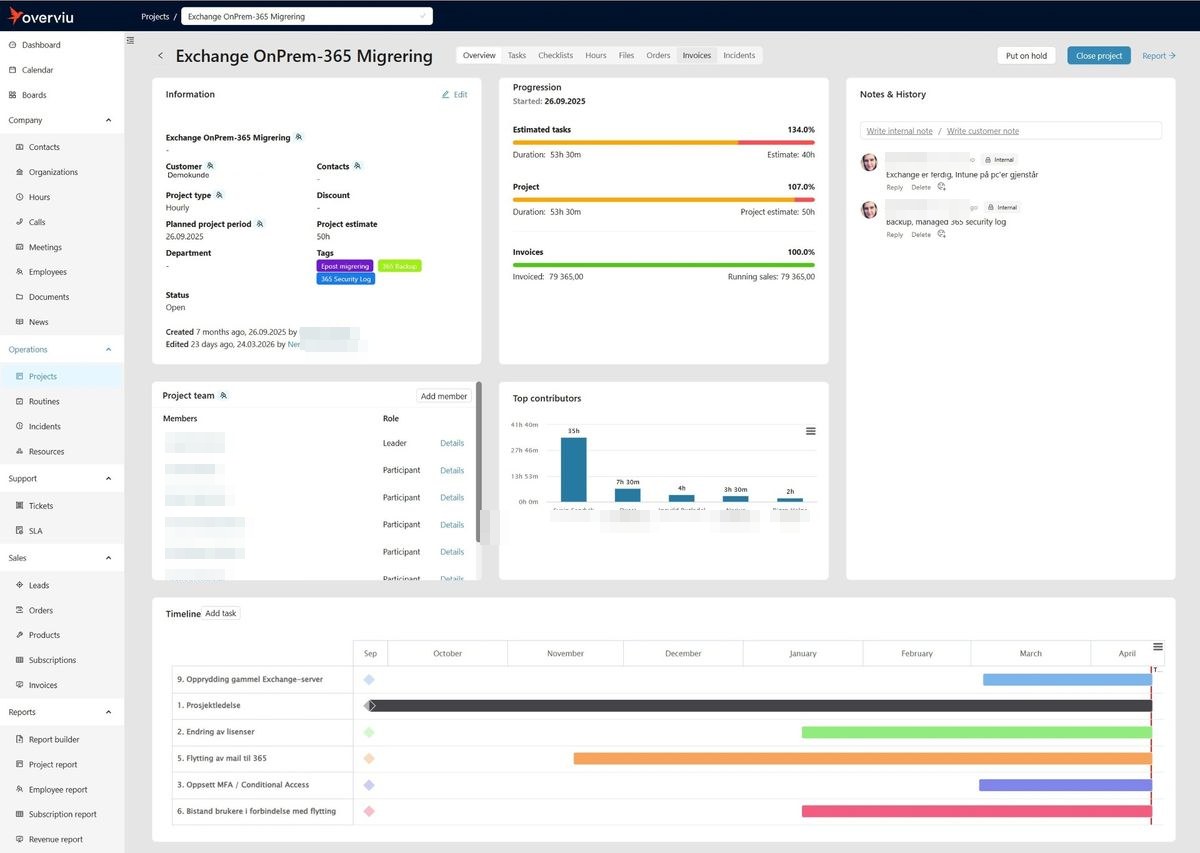Click the green Invoices progress bar
Screen dimensions: 1200x853
664,265
